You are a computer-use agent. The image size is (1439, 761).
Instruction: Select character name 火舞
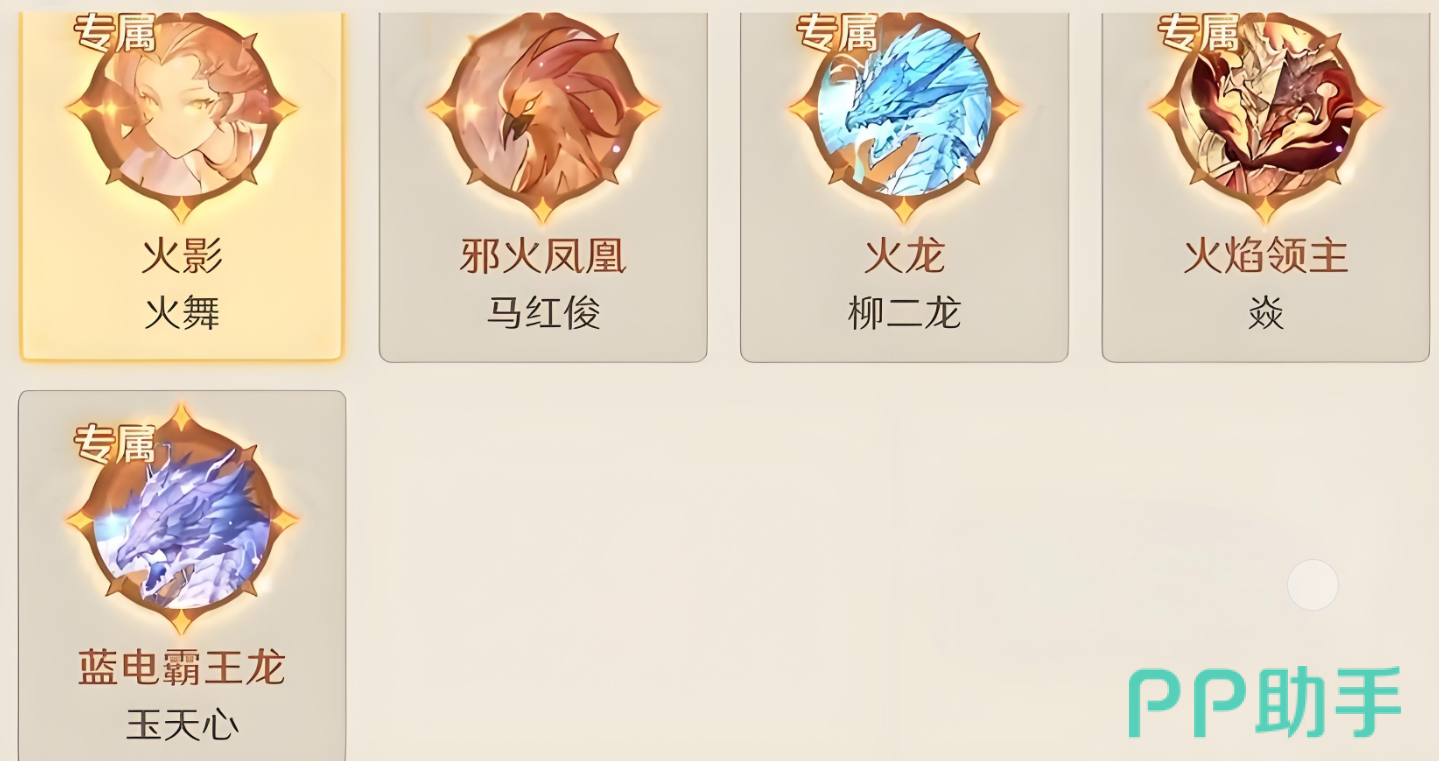[182, 314]
